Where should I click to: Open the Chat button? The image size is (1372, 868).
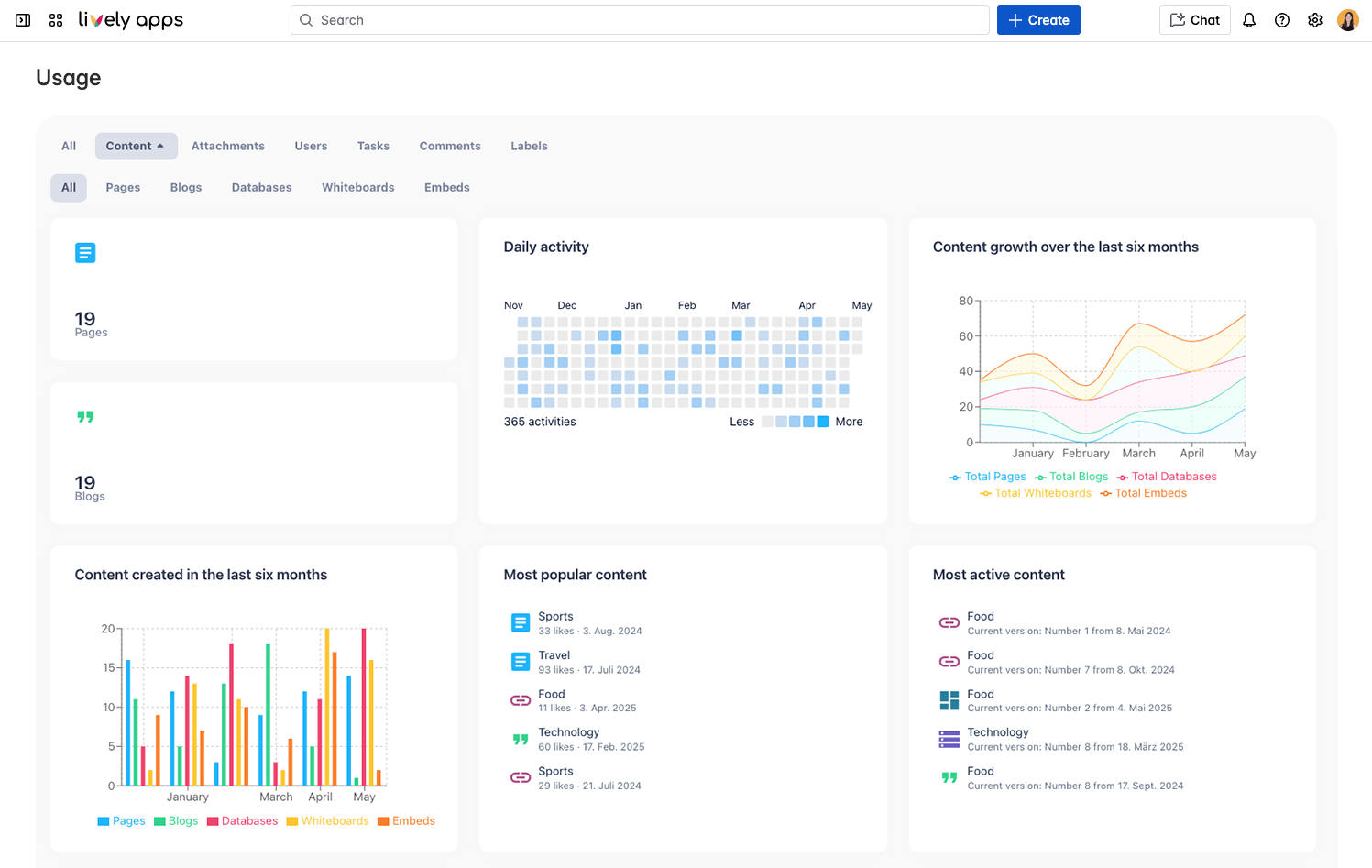1193,20
